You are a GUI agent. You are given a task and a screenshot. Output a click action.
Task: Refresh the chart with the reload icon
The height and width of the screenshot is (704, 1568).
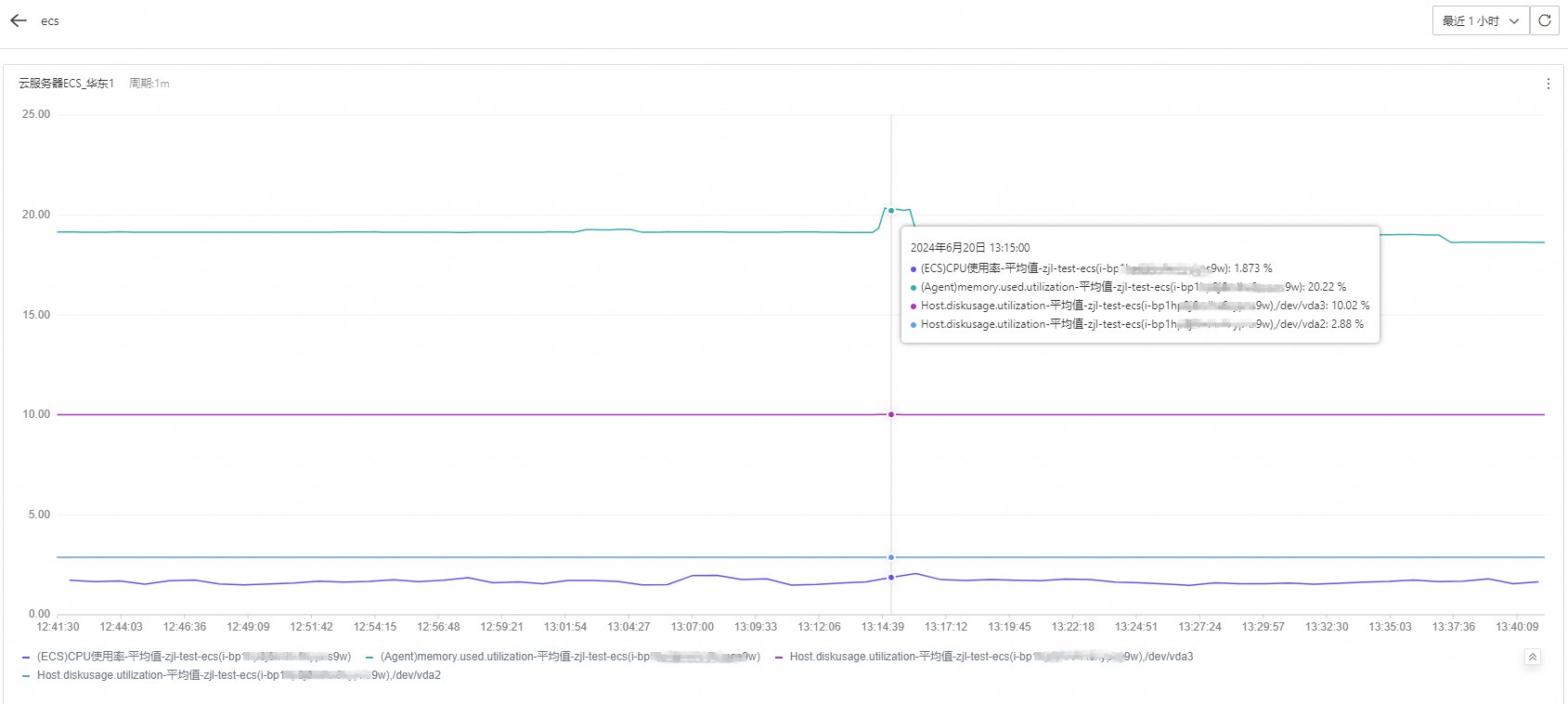1545,20
